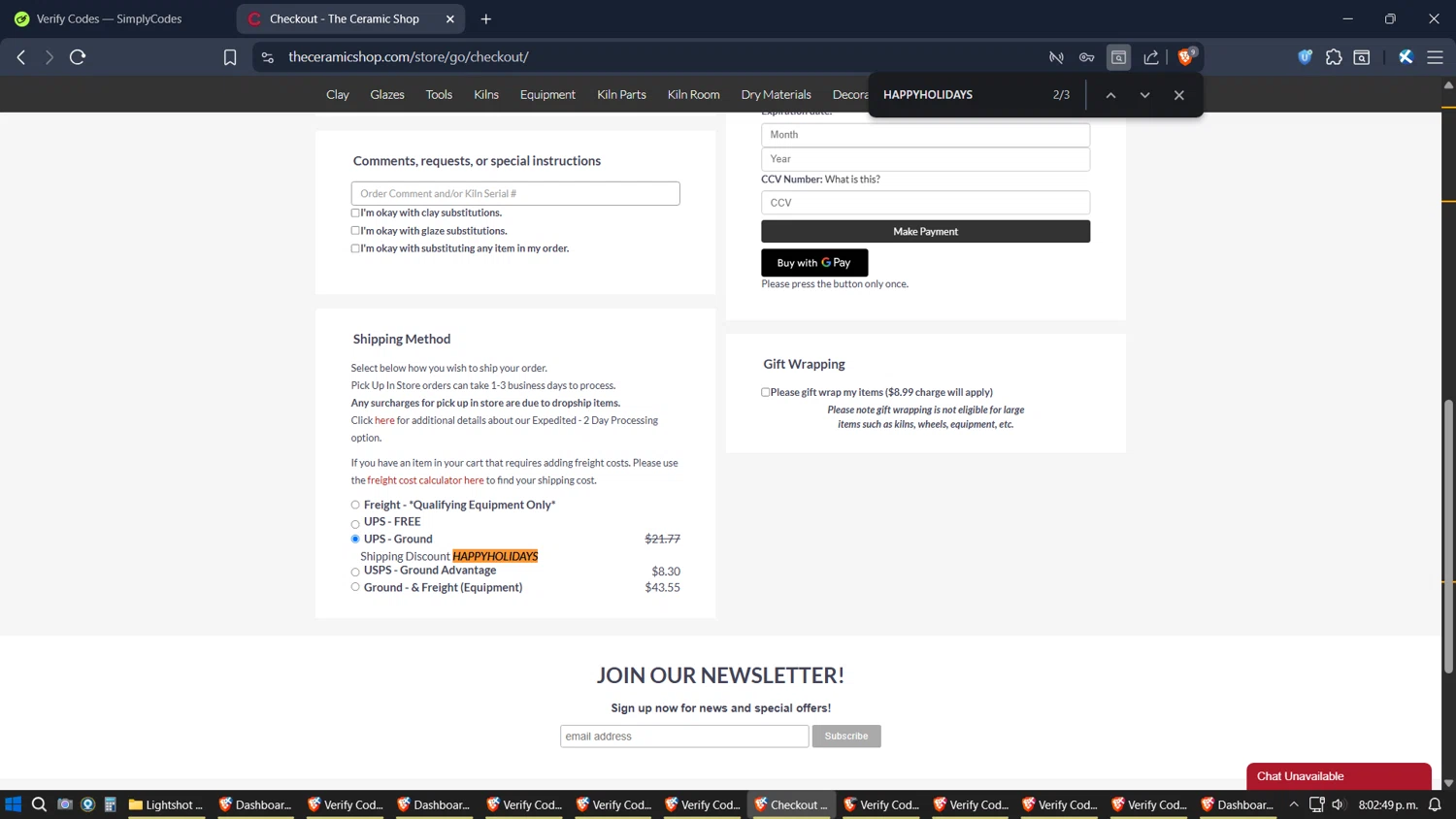Screen dimensions: 1456x819
Task: Open the freight cost calculator link
Action: click(425, 480)
